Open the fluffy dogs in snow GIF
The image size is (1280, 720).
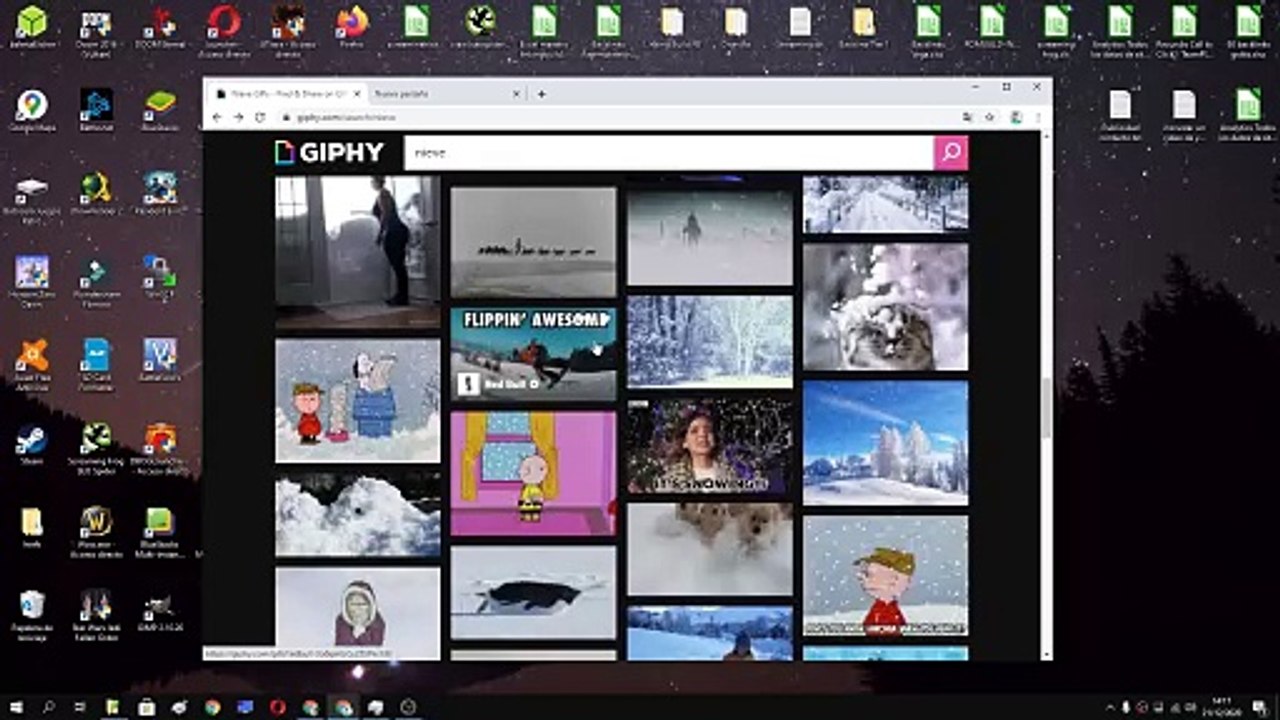709,549
